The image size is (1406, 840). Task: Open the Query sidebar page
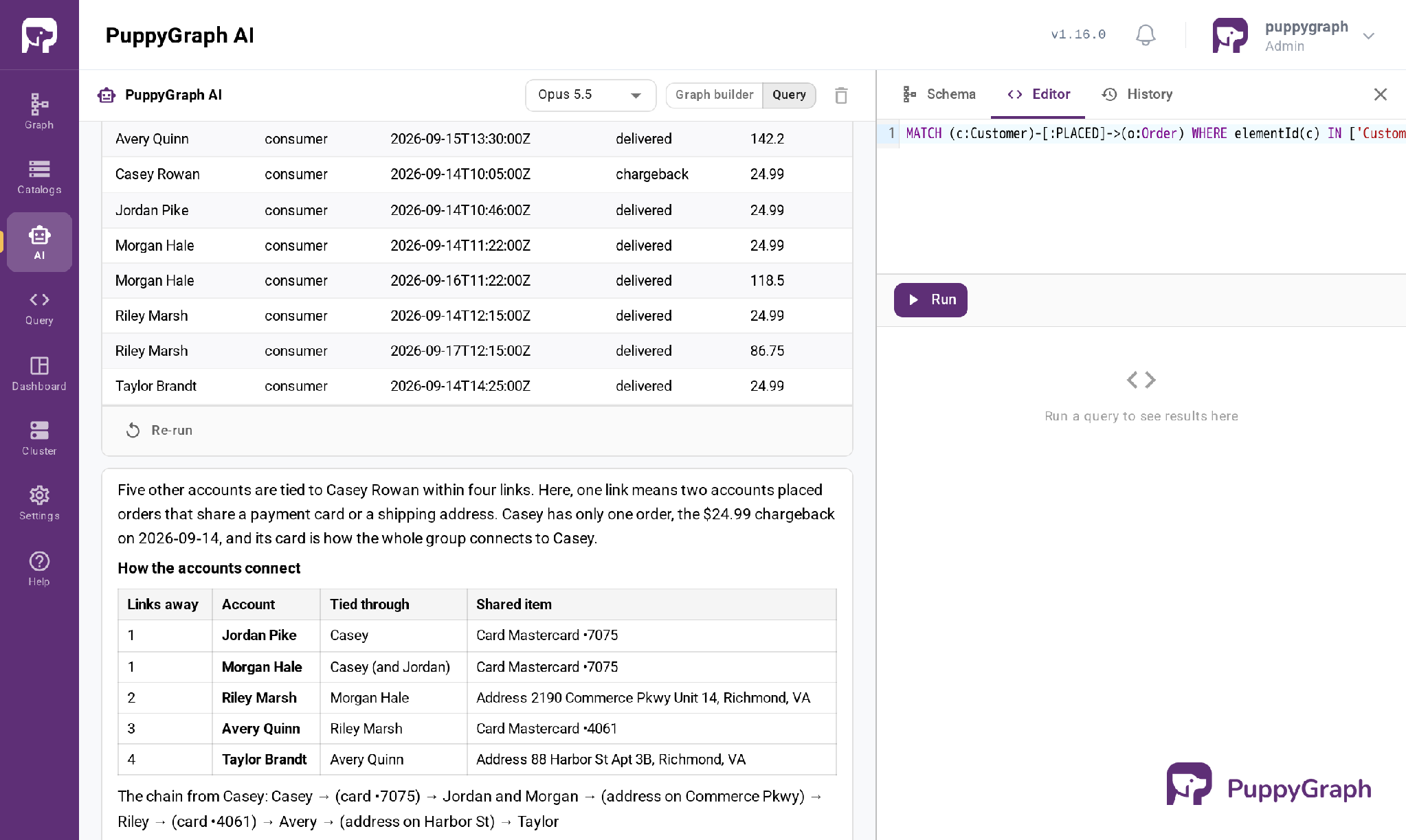[39, 308]
